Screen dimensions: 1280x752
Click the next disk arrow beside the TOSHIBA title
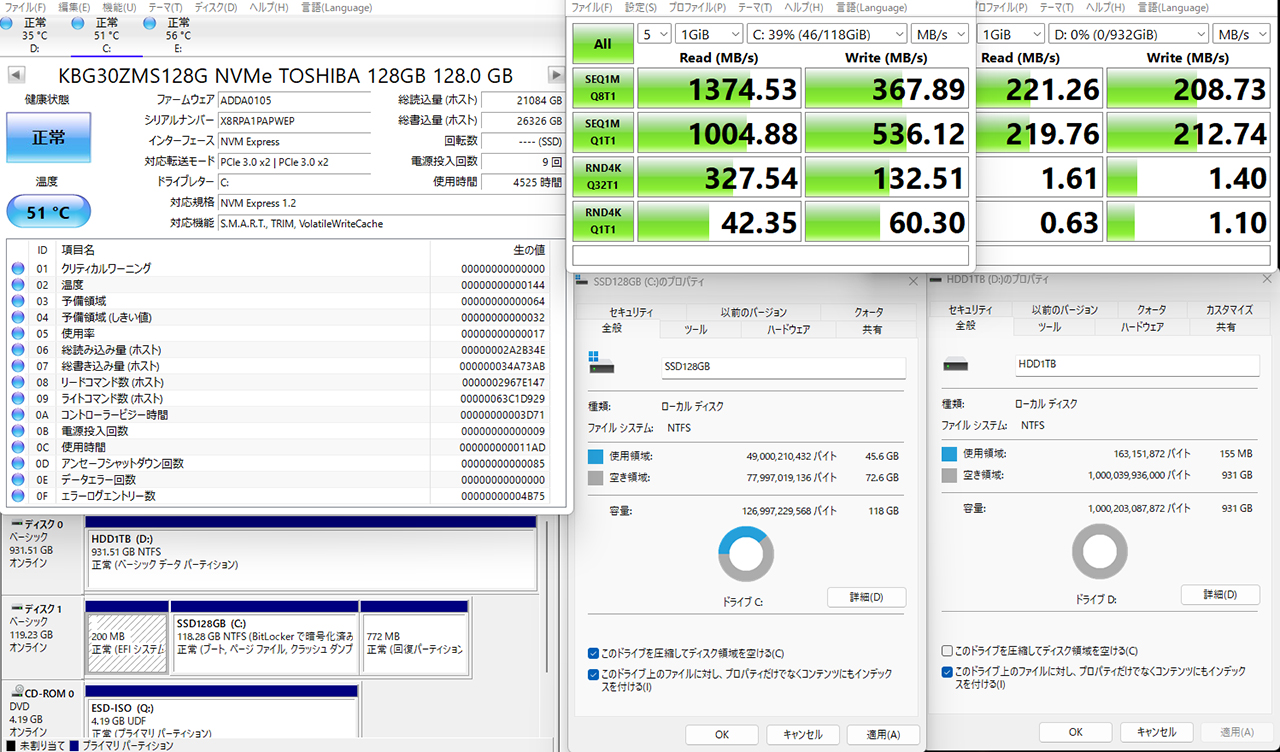(x=556, y=75)
